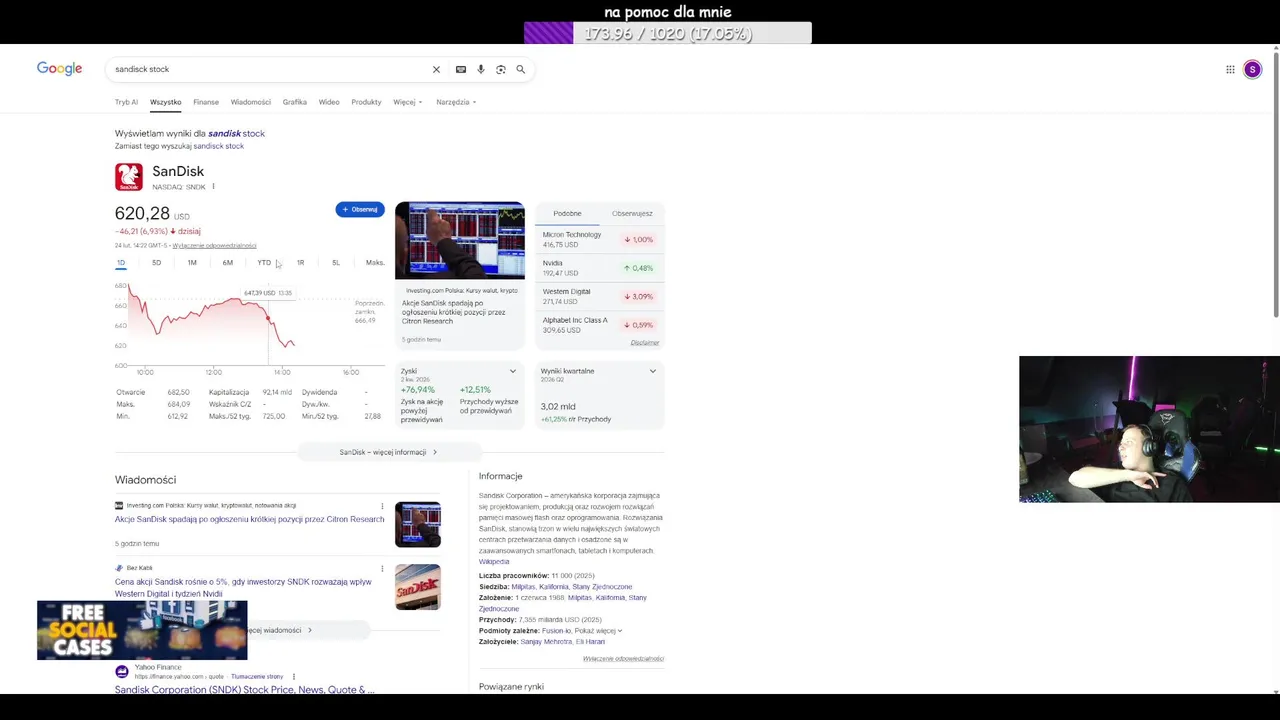
Task: Open the on-screen keyboard icon in search bar
Action: (x=460, y=69)
